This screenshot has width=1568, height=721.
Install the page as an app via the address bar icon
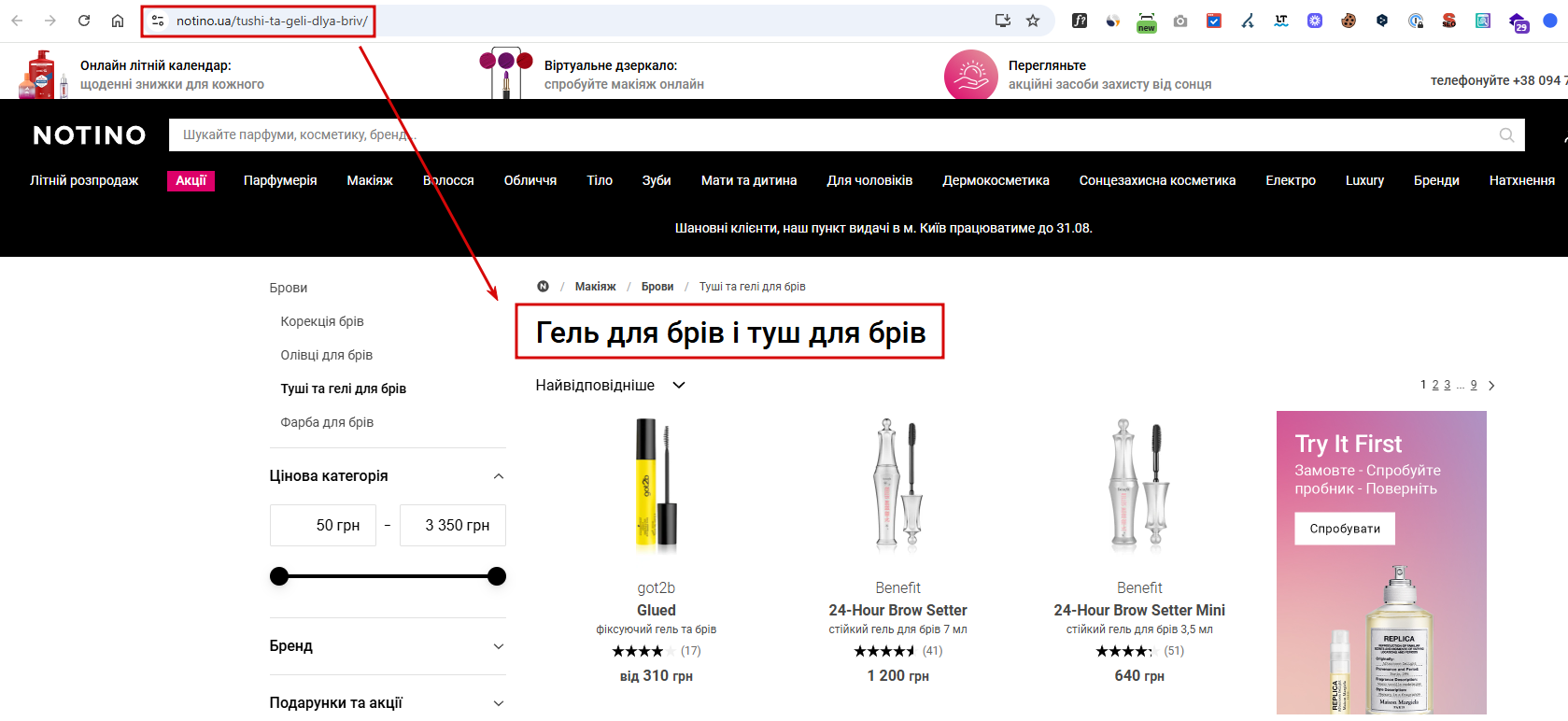coord(1003,21)
